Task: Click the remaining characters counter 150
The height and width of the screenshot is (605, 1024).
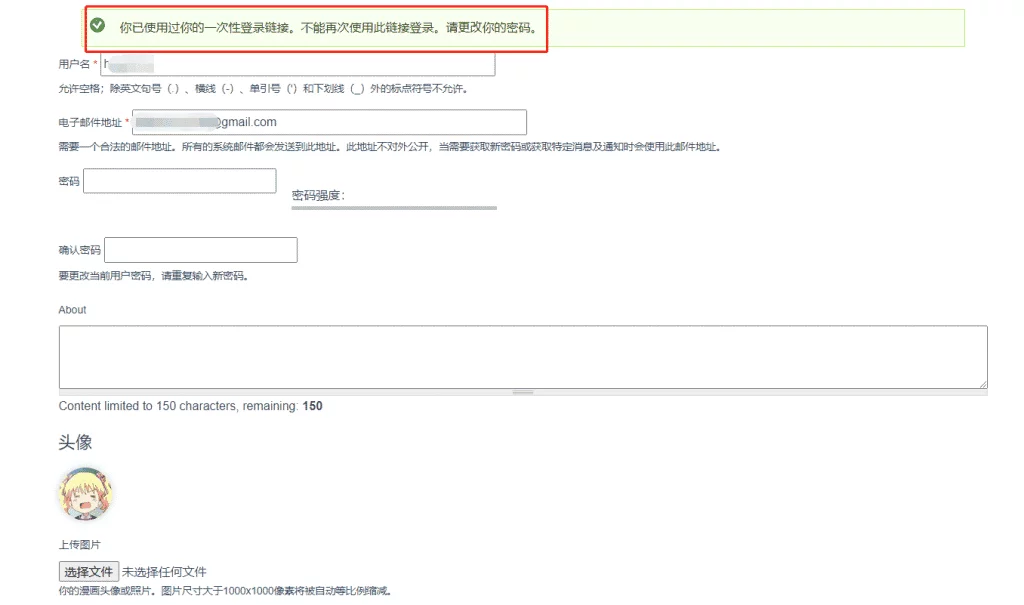Action: [312, 406]
